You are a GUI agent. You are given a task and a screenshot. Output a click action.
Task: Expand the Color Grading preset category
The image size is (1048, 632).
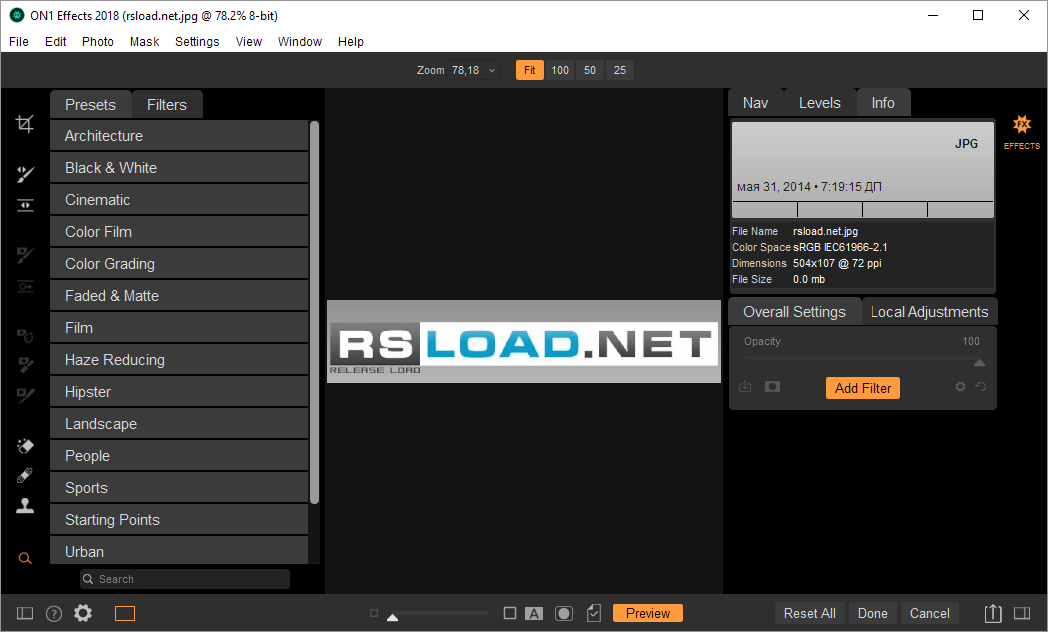click(x=179, y=264)
